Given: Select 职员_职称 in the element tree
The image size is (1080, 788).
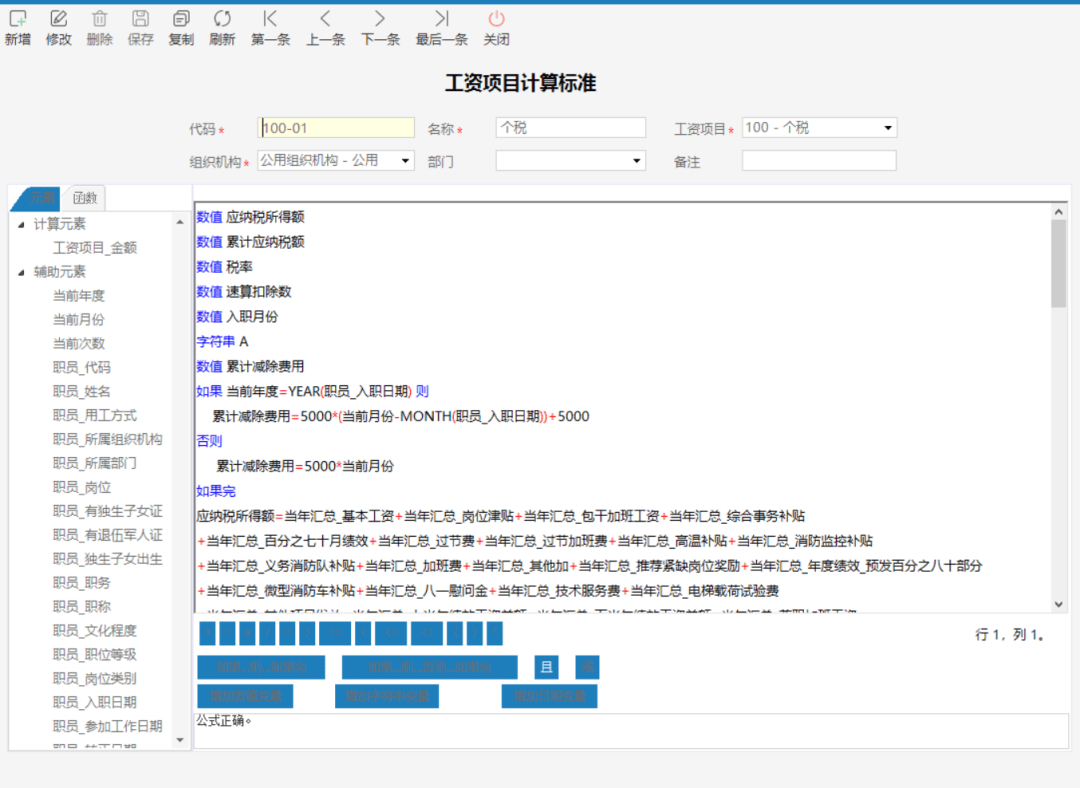Looking at the screenshot, I should point(81,607).
